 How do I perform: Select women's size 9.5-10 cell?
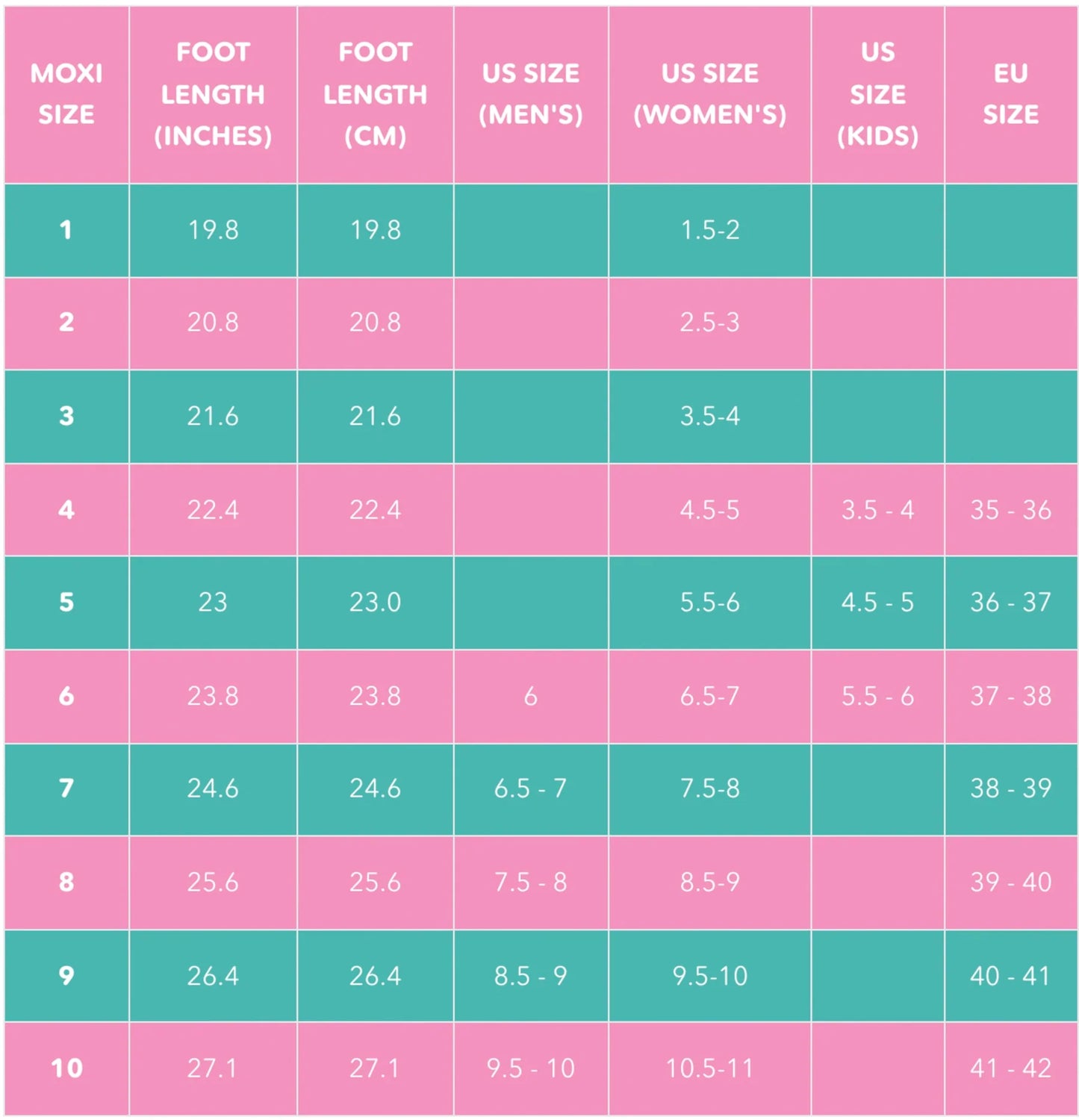709,976
